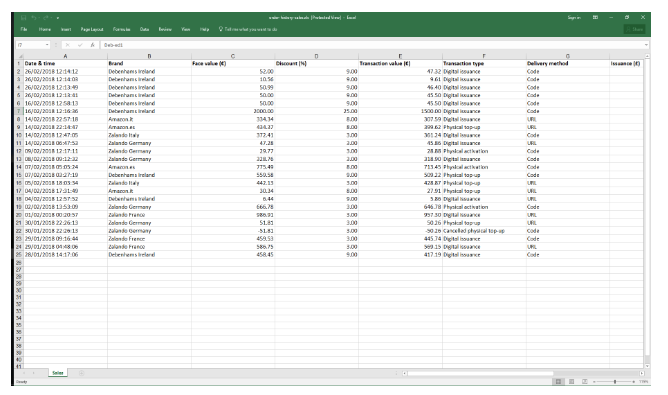Click the formula bar input field
Viewport: 668px width, 395px height.
[x=371, y=45]
